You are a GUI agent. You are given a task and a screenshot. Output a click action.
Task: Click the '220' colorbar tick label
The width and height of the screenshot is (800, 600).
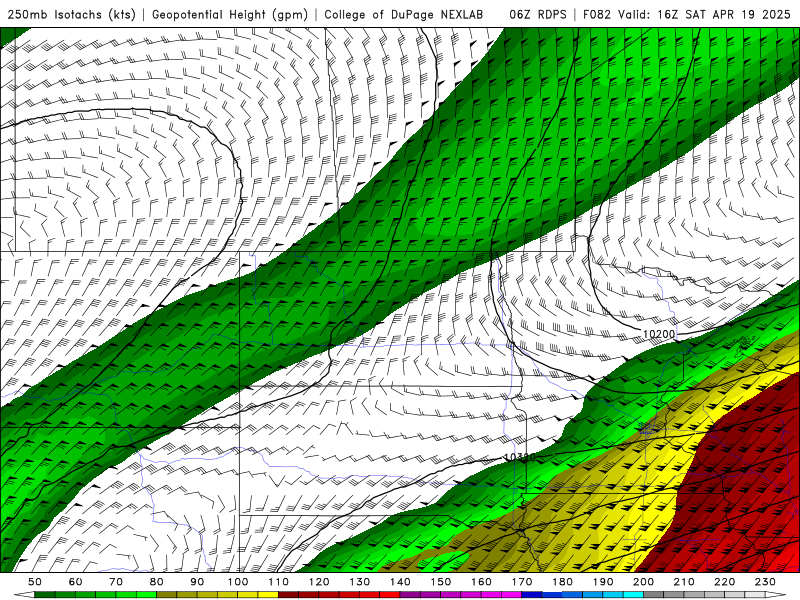[724, 582]
